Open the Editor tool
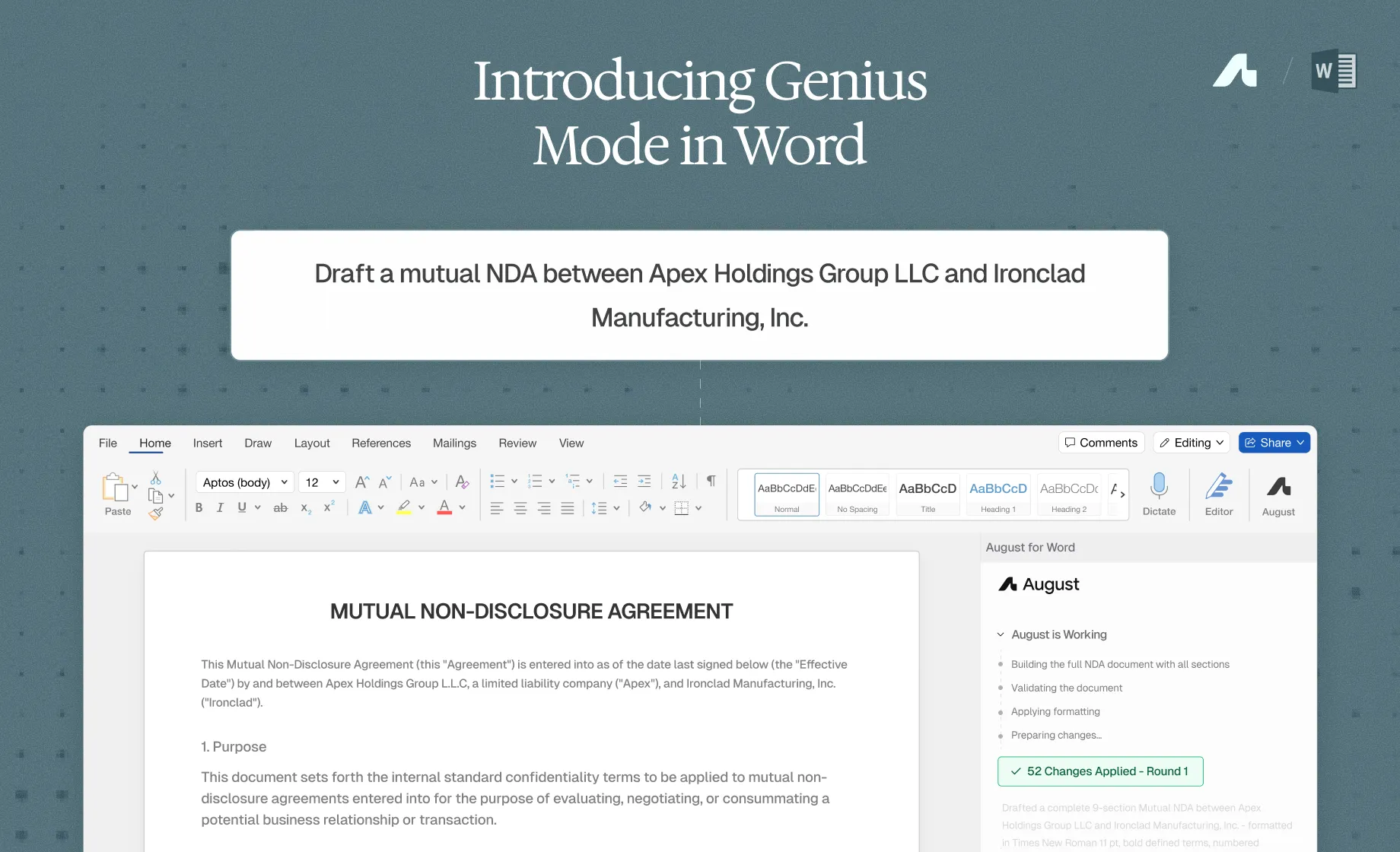 1219,494
